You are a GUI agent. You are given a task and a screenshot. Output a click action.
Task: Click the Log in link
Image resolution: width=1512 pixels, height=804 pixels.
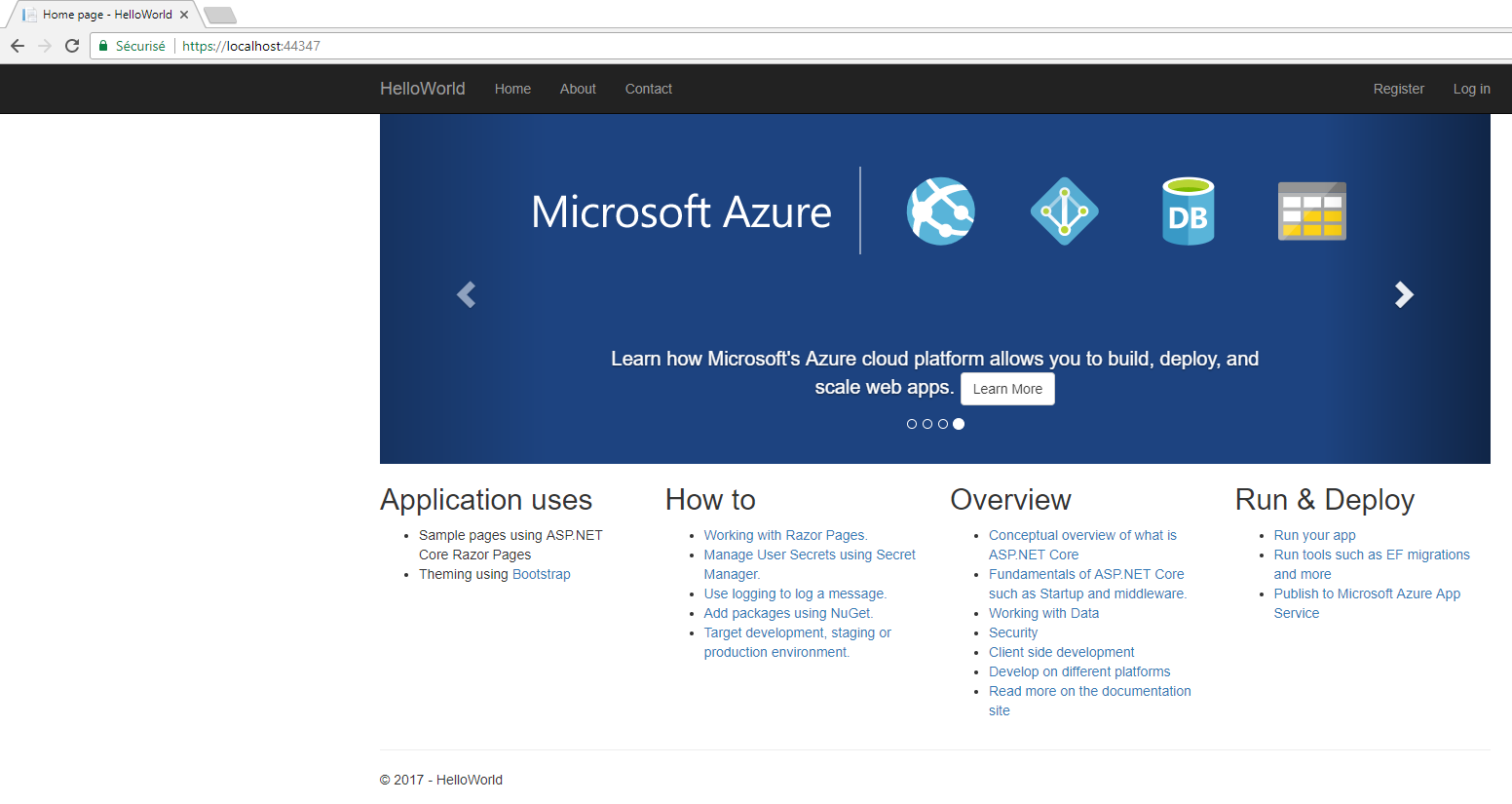coord(1471,89)
